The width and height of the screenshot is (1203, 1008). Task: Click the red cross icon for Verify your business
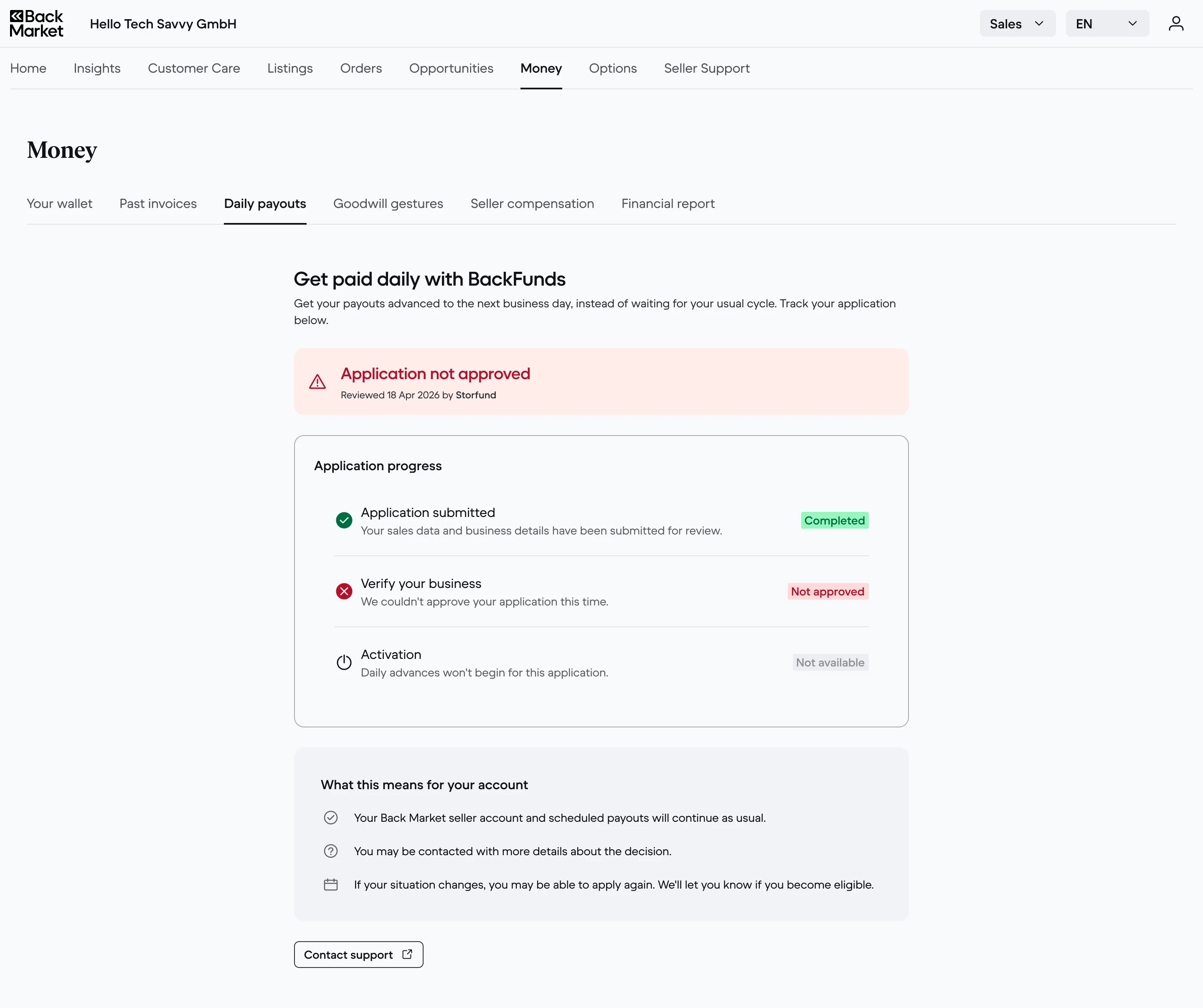coord(344,591)
